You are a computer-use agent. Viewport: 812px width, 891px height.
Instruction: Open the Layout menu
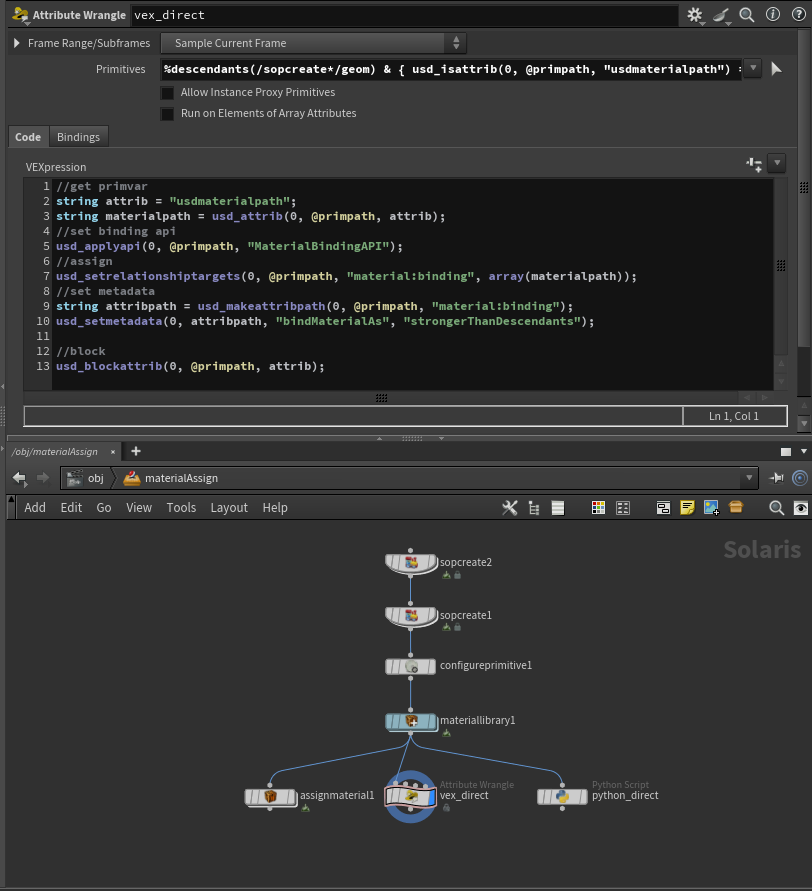click(229, 507)
